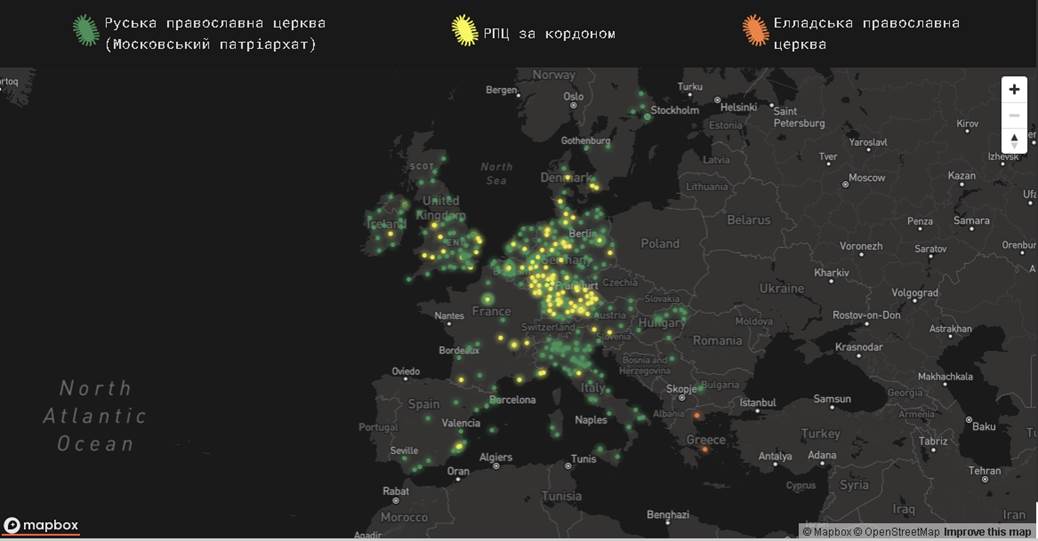Click the green dot near Stockholm
Screen dimensions: 1038x541
click(648, 117)
